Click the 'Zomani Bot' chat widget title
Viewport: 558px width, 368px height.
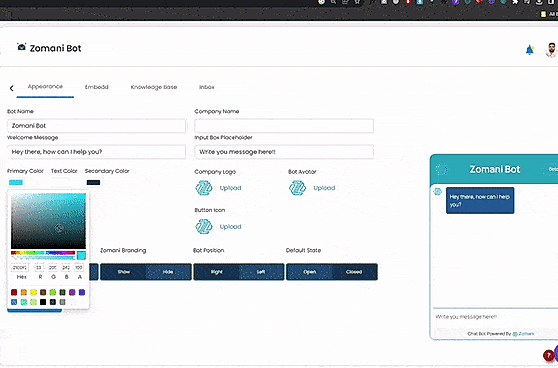click(495, 169)
